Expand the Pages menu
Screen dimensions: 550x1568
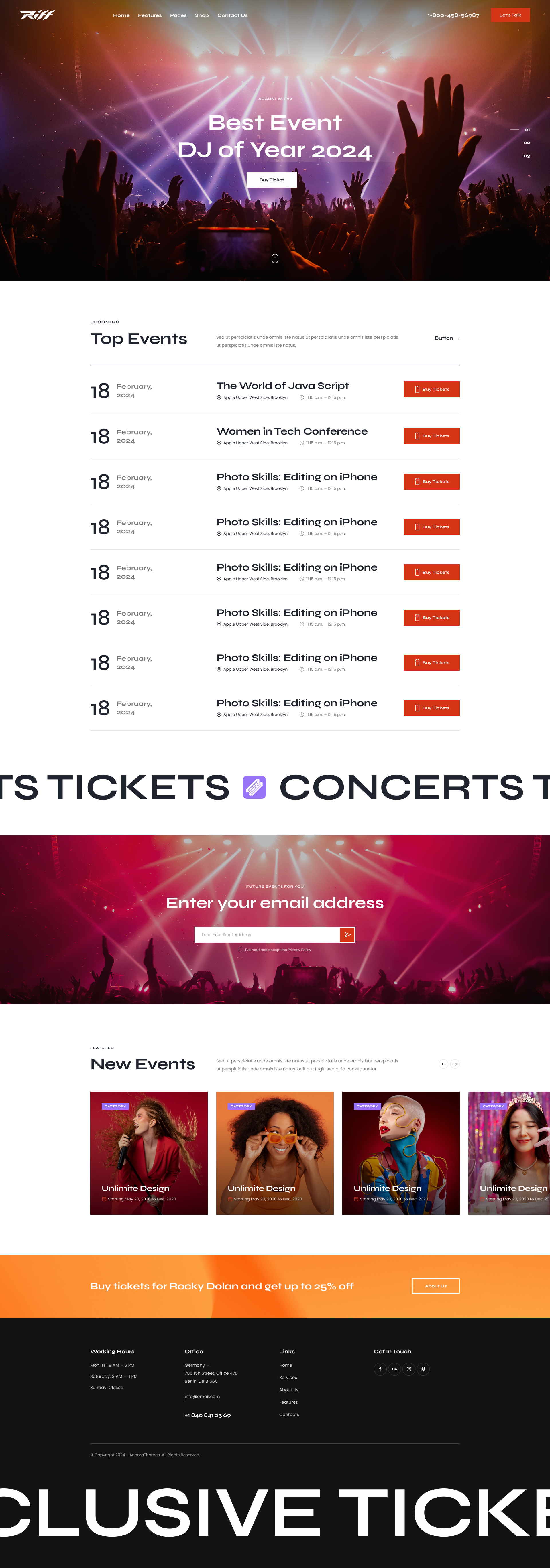coord(178,15)
